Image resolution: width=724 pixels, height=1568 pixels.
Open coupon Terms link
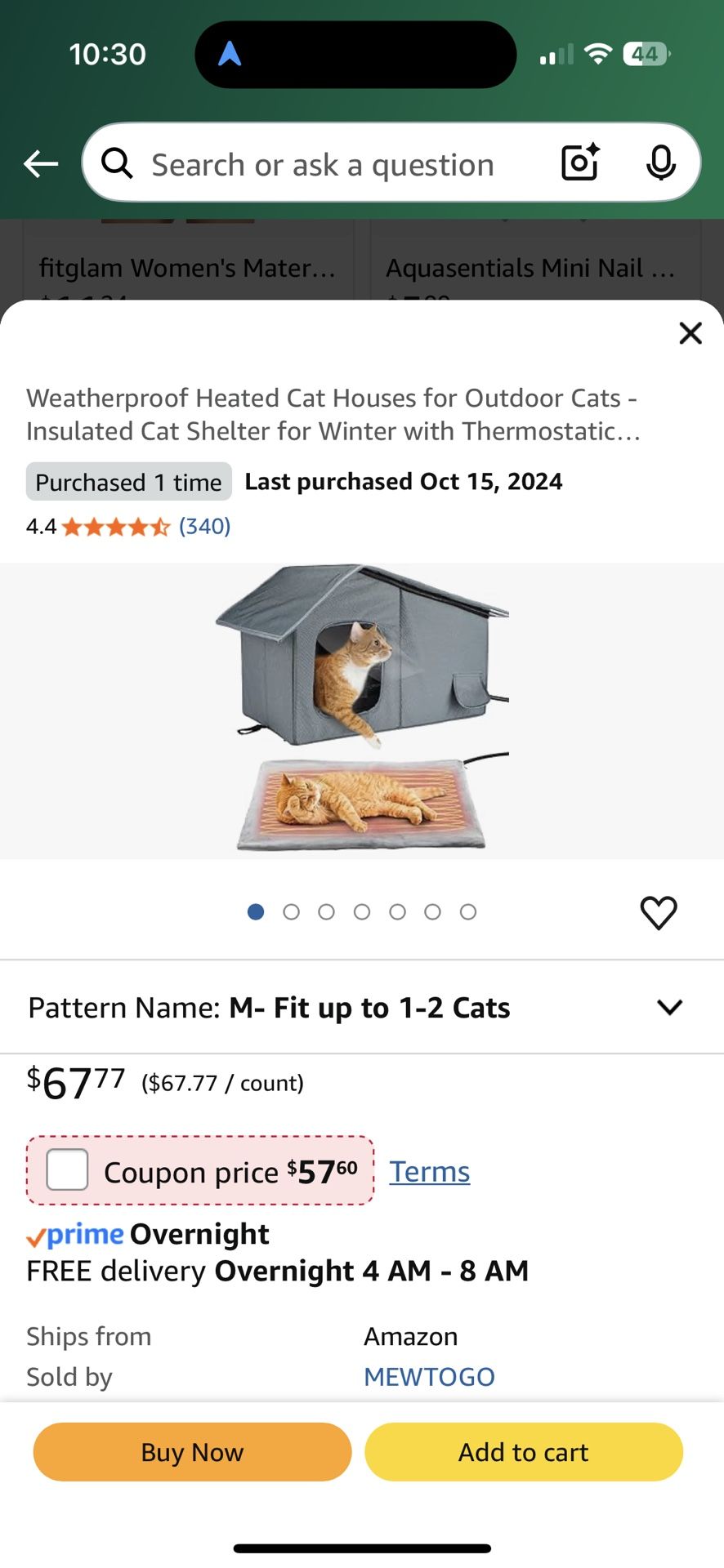tap(429, 1172)
